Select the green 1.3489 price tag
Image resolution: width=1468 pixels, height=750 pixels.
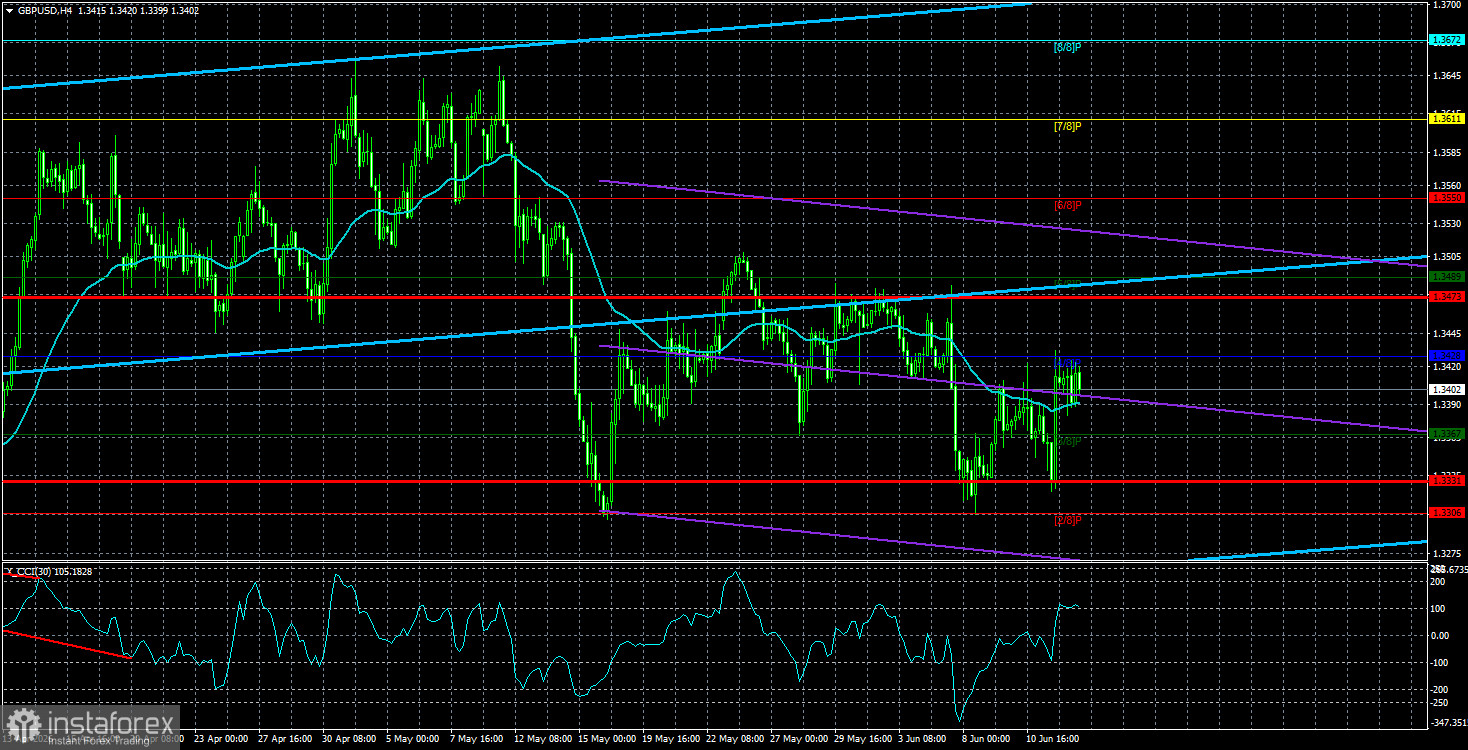click(1447, 277)
